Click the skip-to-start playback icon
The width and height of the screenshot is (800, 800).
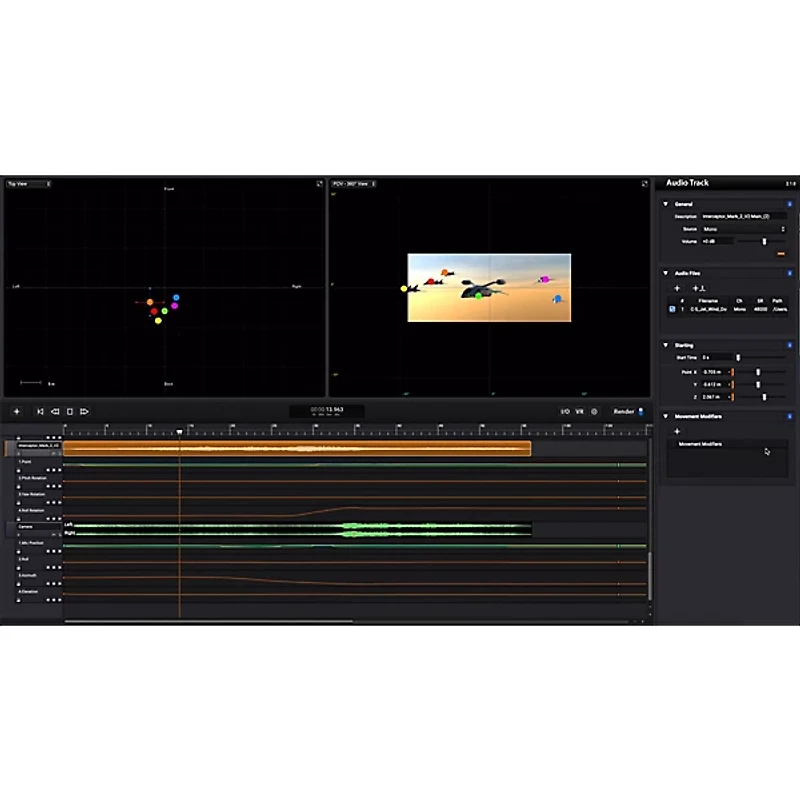click(x=40, y=411)
